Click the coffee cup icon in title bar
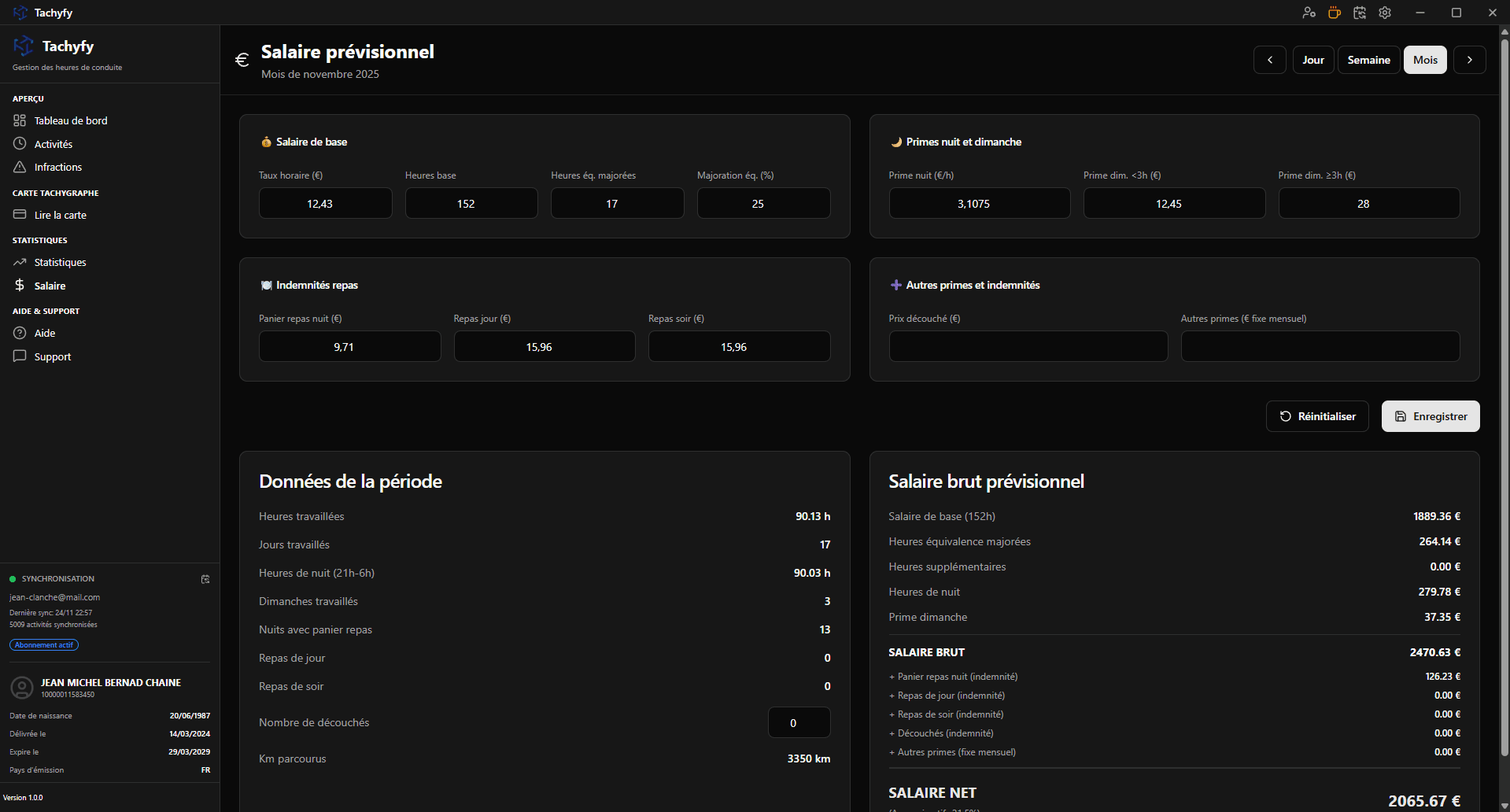 pos(1334,13)
